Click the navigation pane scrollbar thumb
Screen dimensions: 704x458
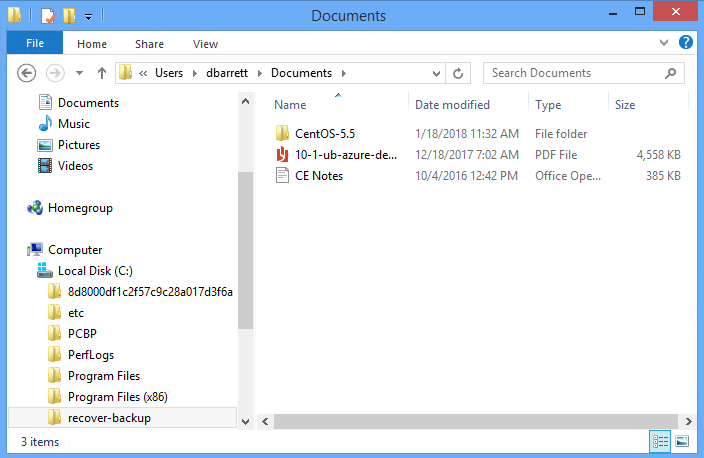click(x=246, y=251)
